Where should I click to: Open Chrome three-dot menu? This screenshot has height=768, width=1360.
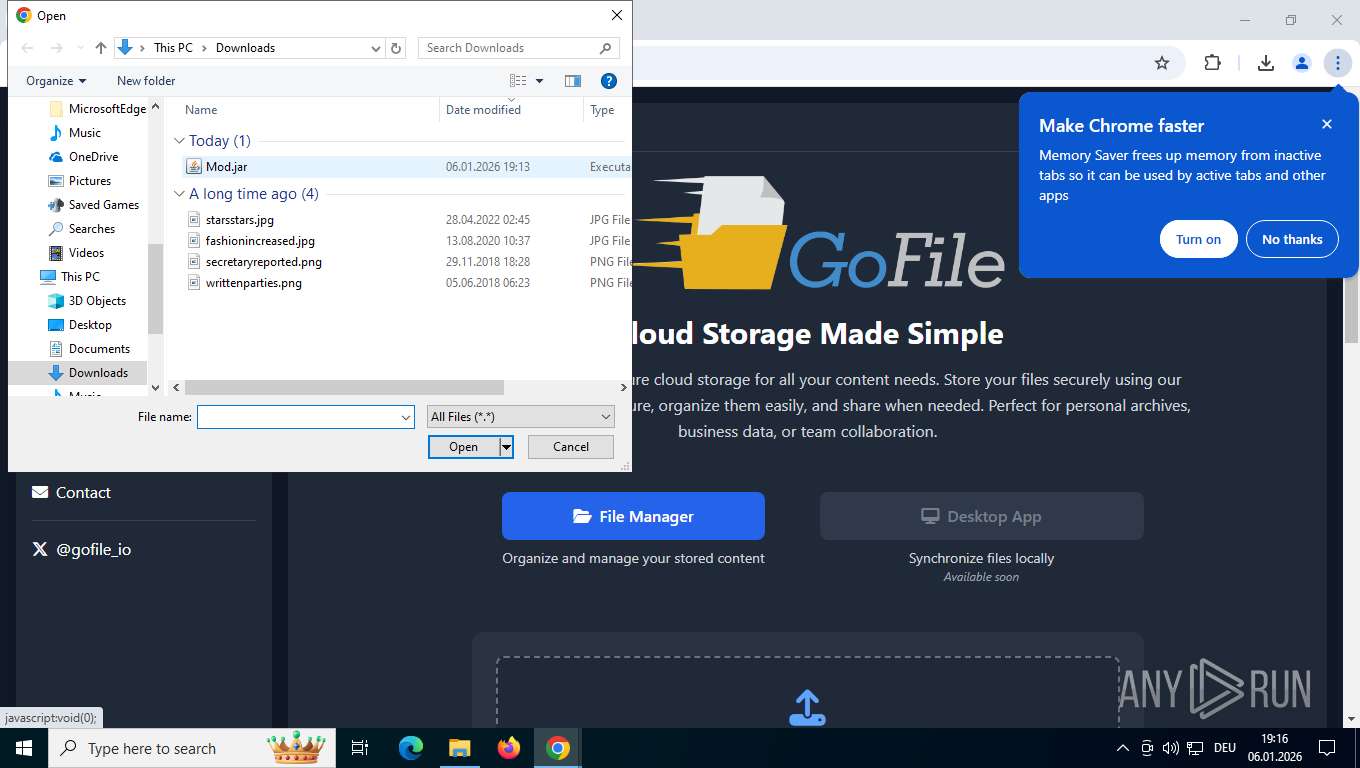[1337, 63]
